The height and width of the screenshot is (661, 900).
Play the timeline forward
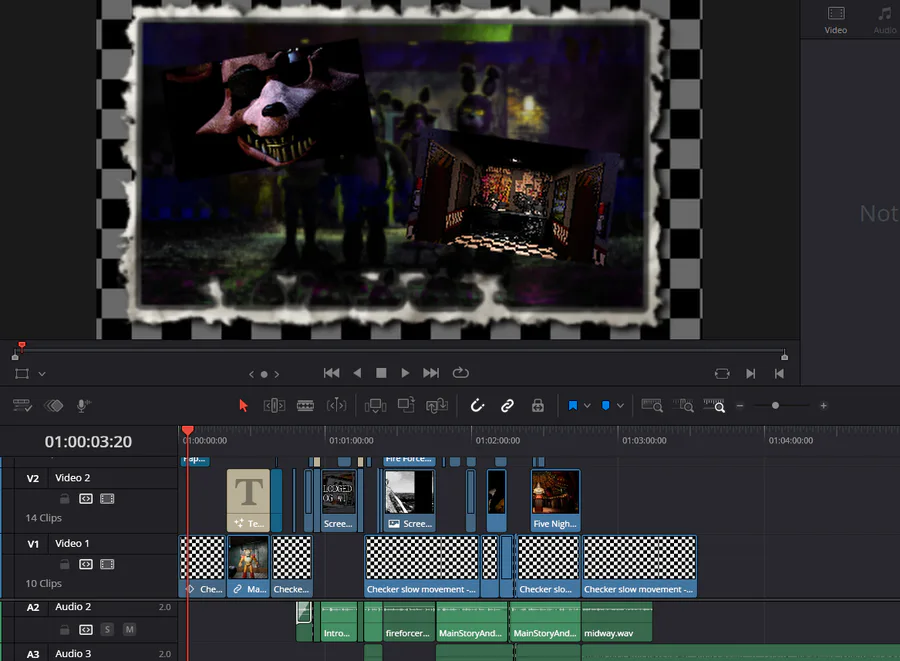tap(405, 373)
